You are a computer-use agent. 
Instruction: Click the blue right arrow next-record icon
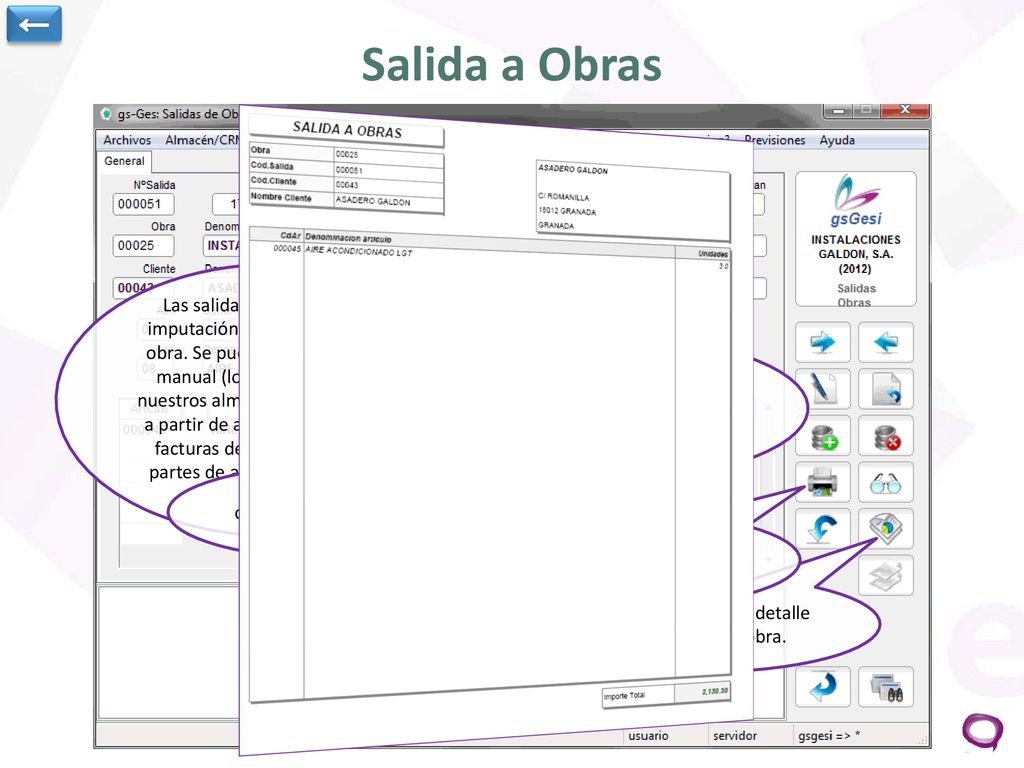coord(822,342)
